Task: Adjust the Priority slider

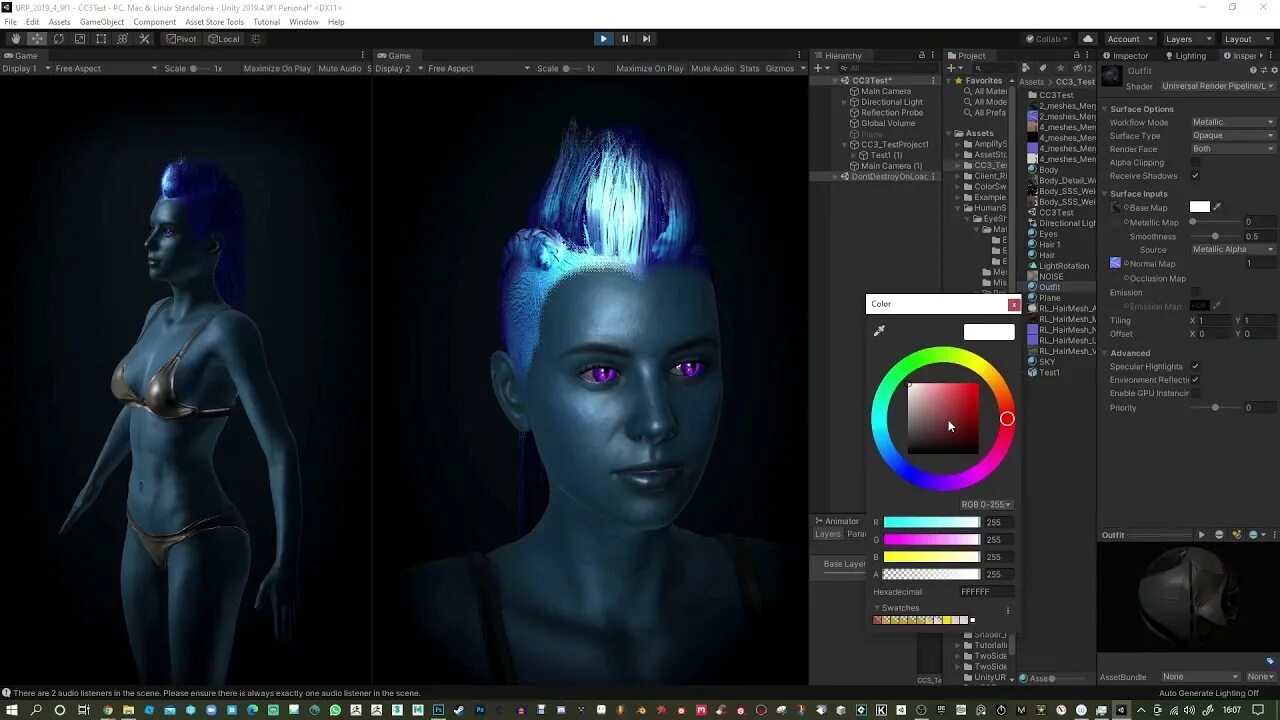Action: 1214,407
